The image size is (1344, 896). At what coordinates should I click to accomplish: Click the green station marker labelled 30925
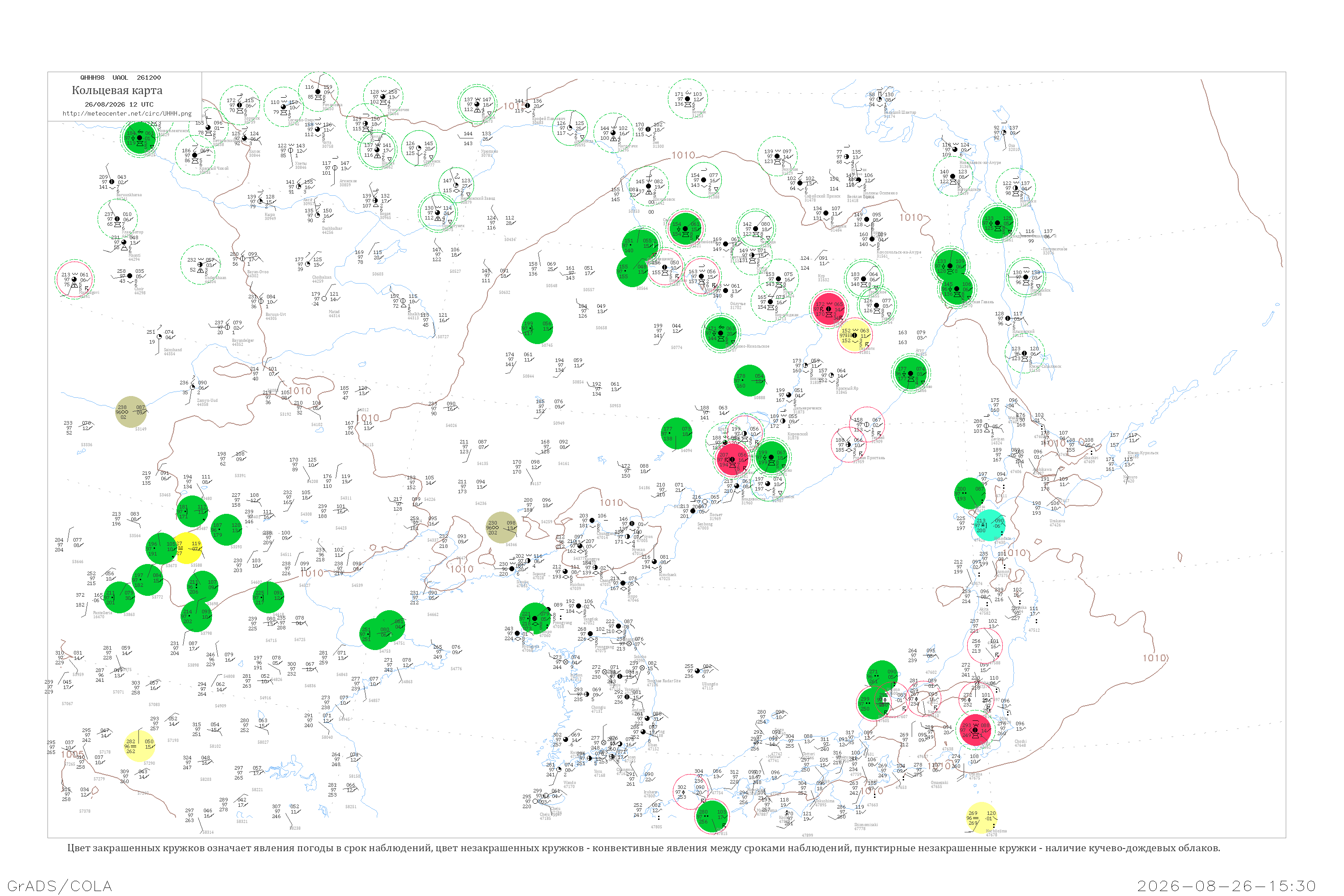[x=139, y=138]
